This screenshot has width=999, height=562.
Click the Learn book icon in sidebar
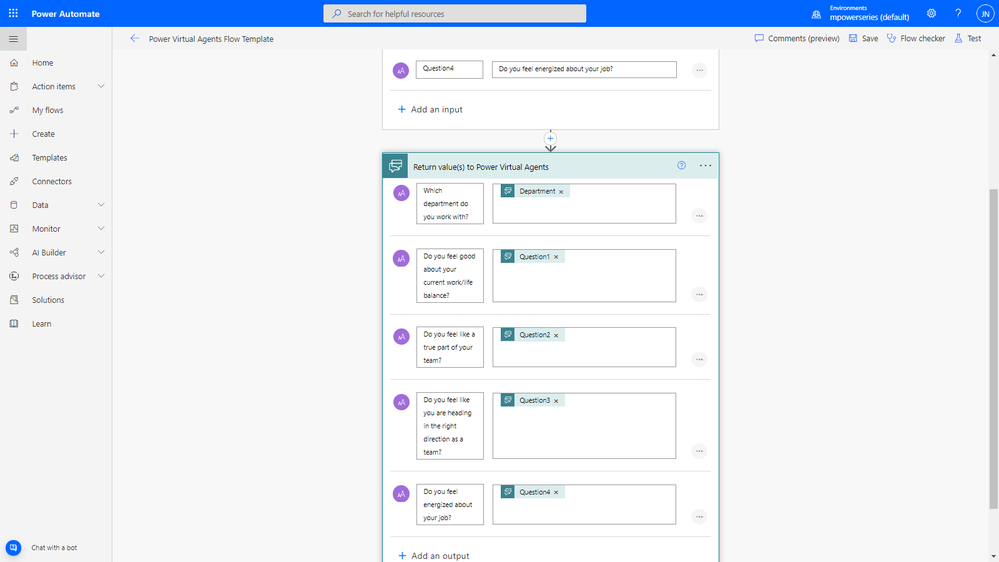14,324
